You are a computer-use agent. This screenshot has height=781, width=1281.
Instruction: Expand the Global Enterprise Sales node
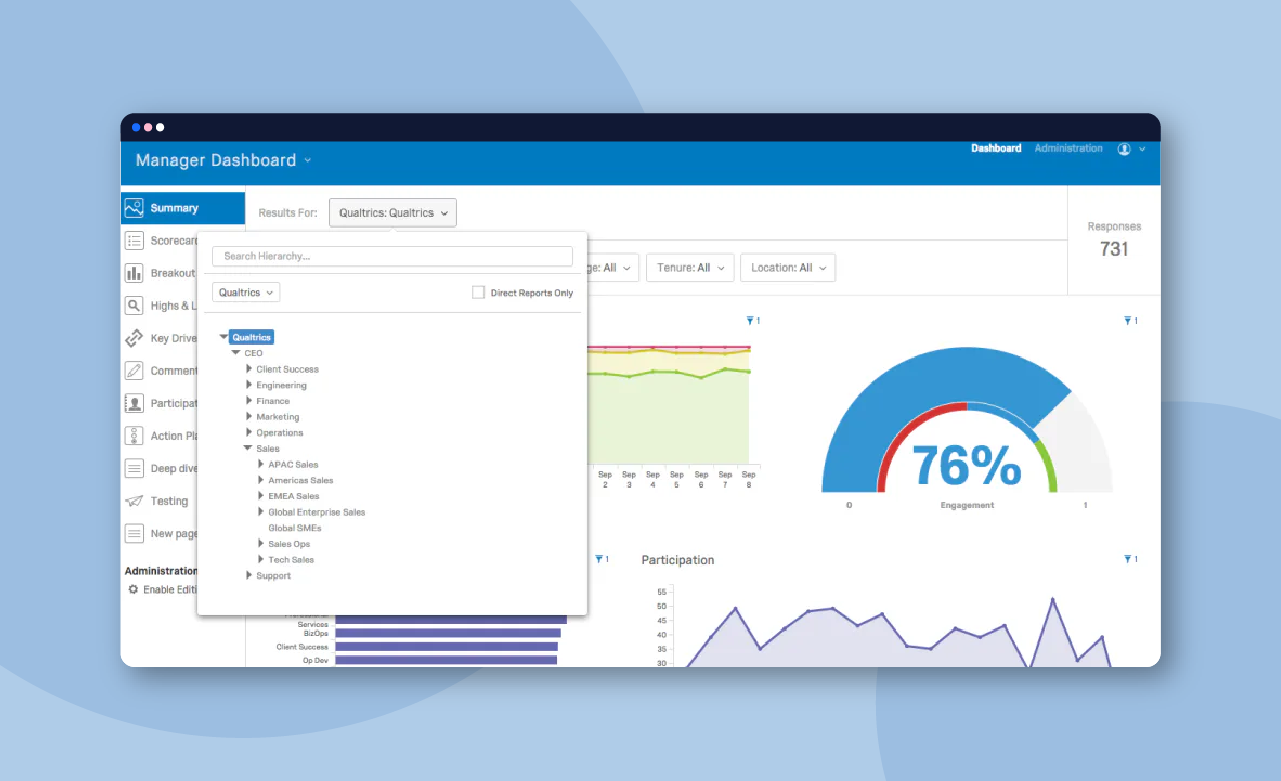tap(261, 512)
